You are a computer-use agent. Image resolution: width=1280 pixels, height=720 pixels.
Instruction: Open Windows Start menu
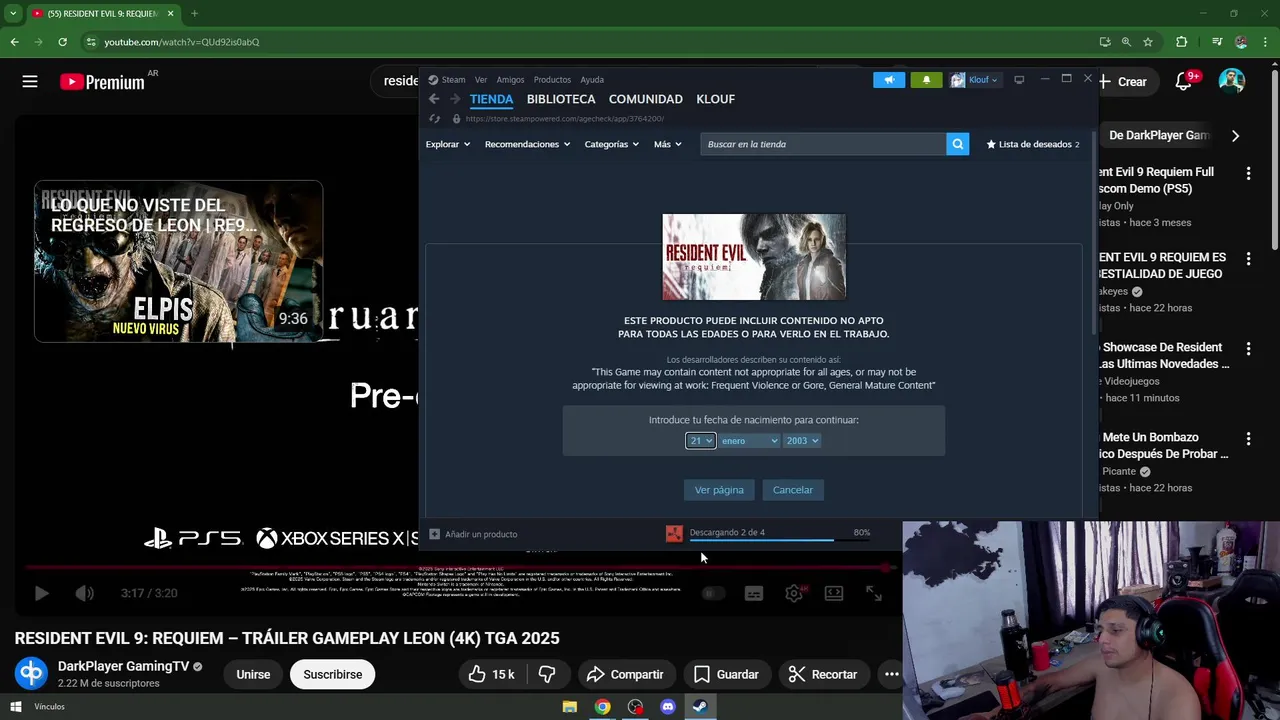[15, 707]
